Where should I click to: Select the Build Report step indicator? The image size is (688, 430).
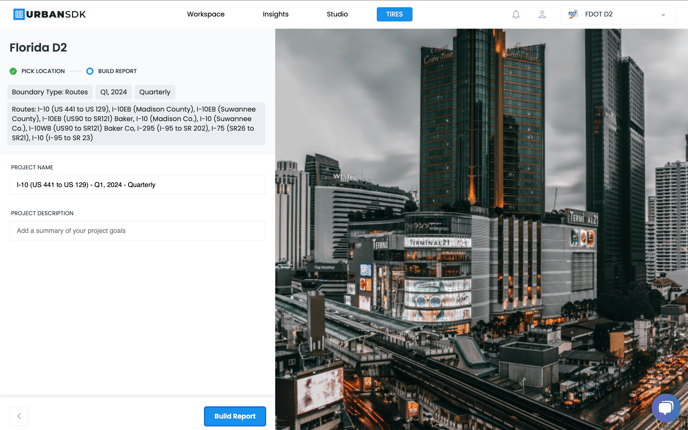click(90, 71)
